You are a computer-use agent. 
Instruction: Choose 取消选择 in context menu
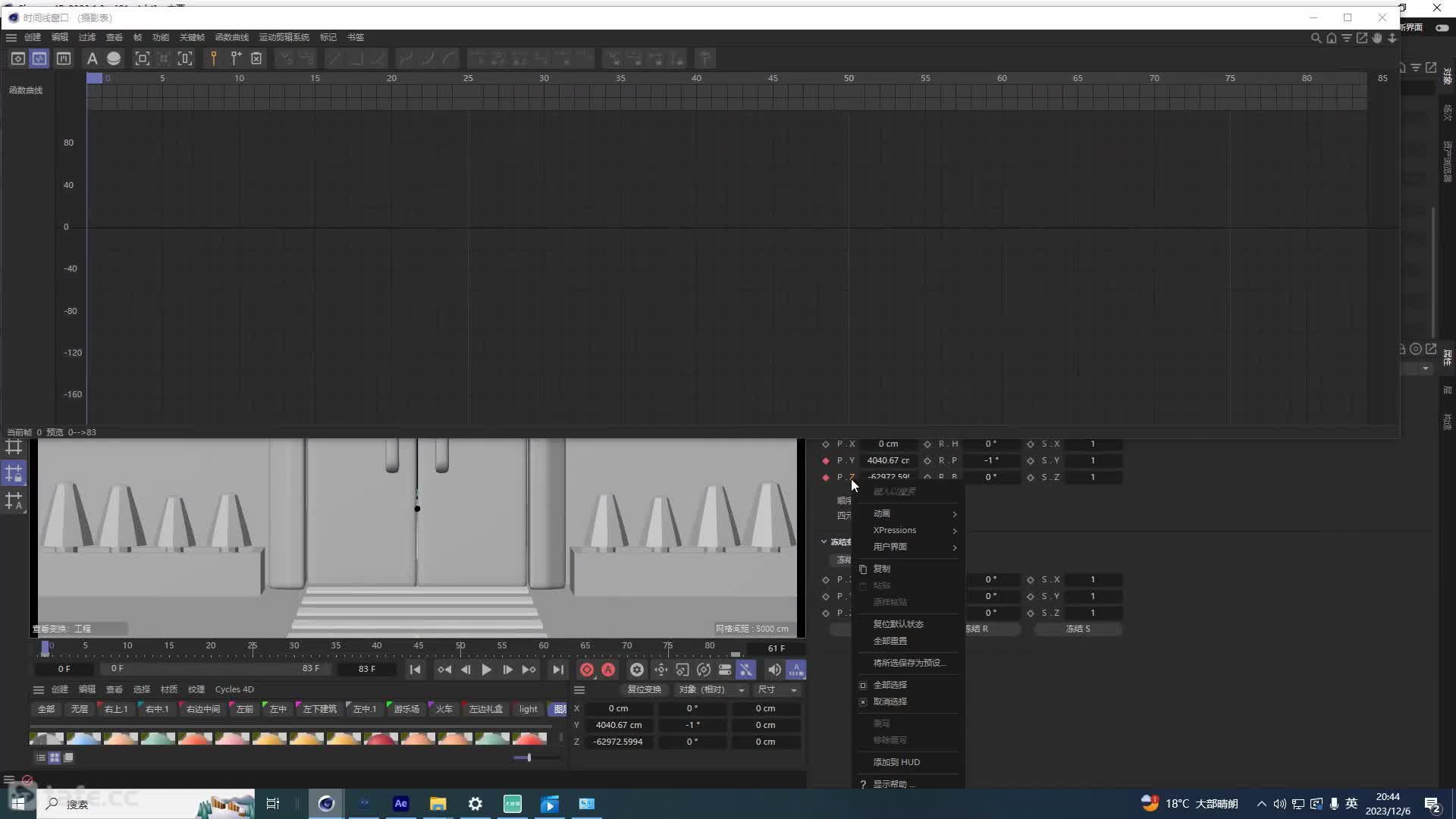point(908,701)
